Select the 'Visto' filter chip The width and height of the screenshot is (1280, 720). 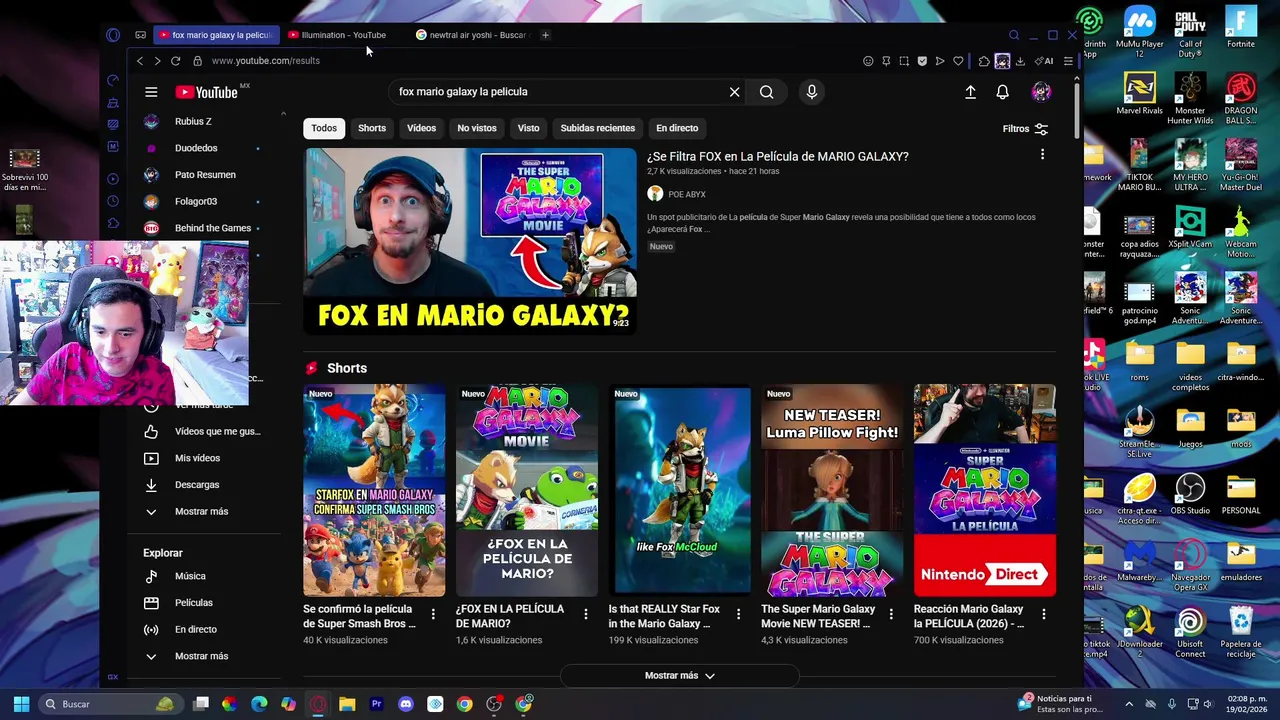point(528,128)
